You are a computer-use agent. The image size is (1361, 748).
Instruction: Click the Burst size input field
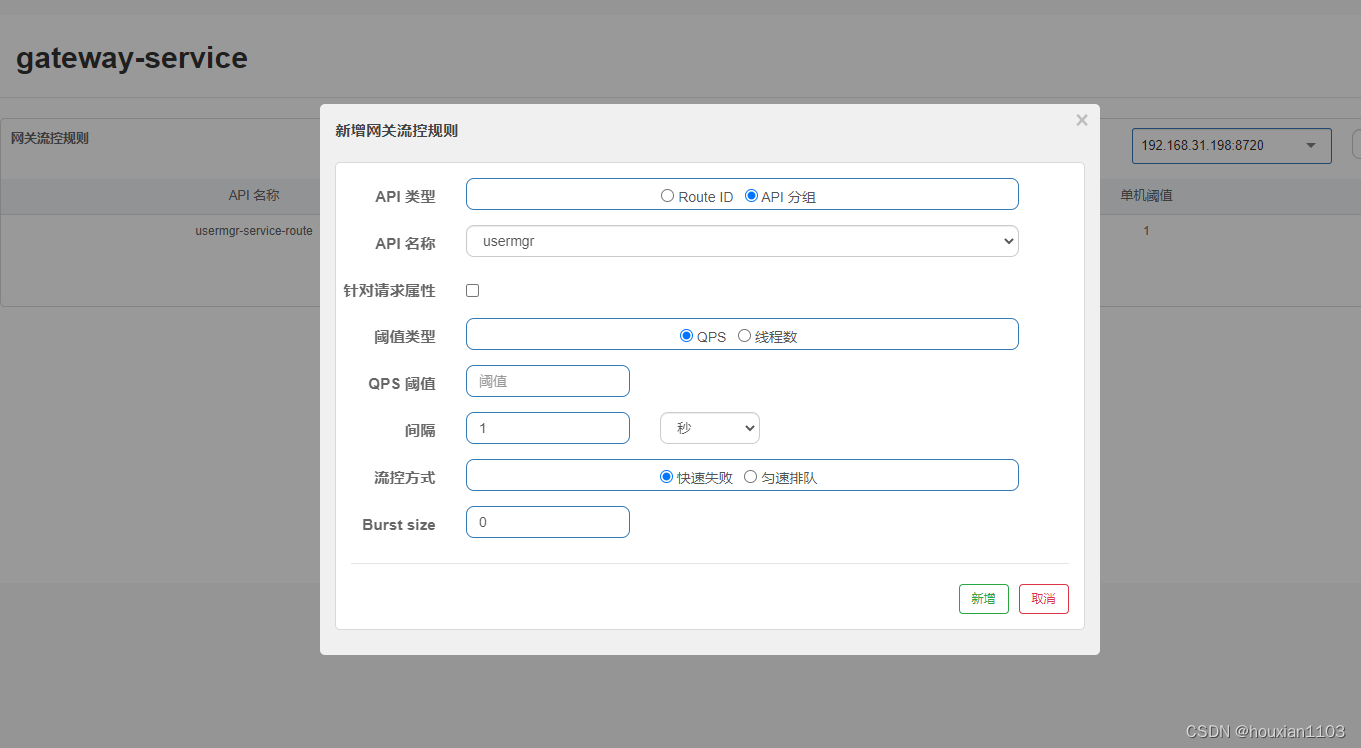point(548,522)
